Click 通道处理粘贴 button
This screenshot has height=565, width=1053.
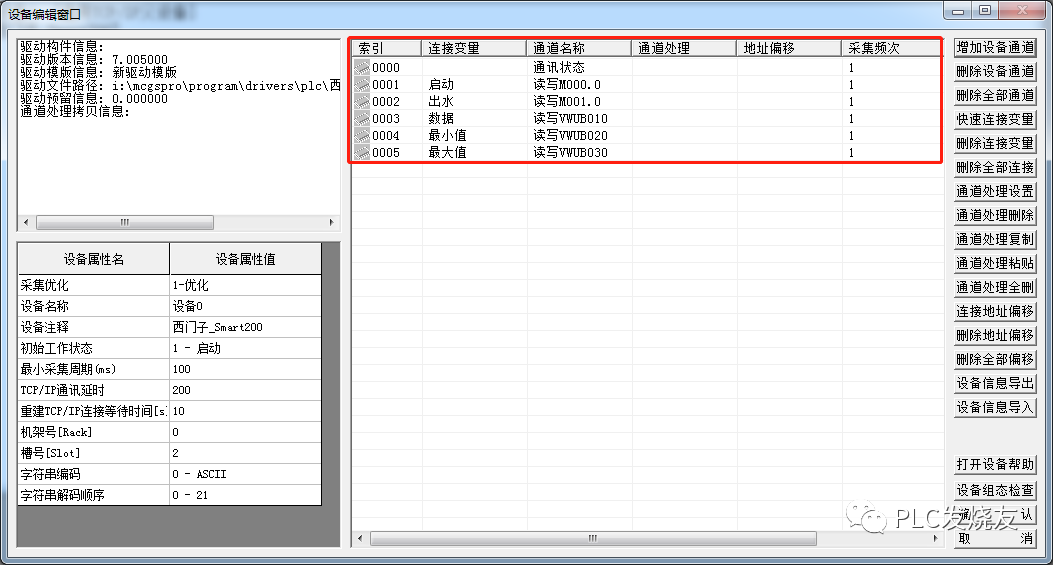(995, 263)
